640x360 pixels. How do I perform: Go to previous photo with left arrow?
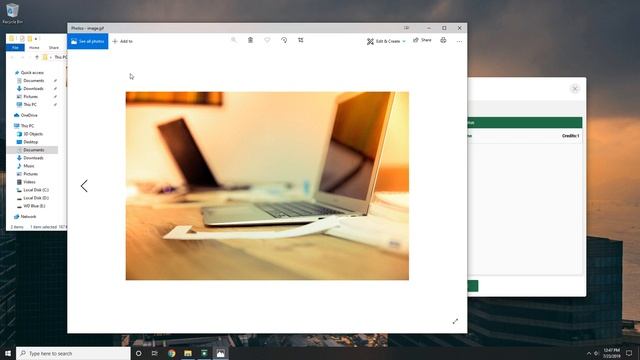click(x=84, y=186)
